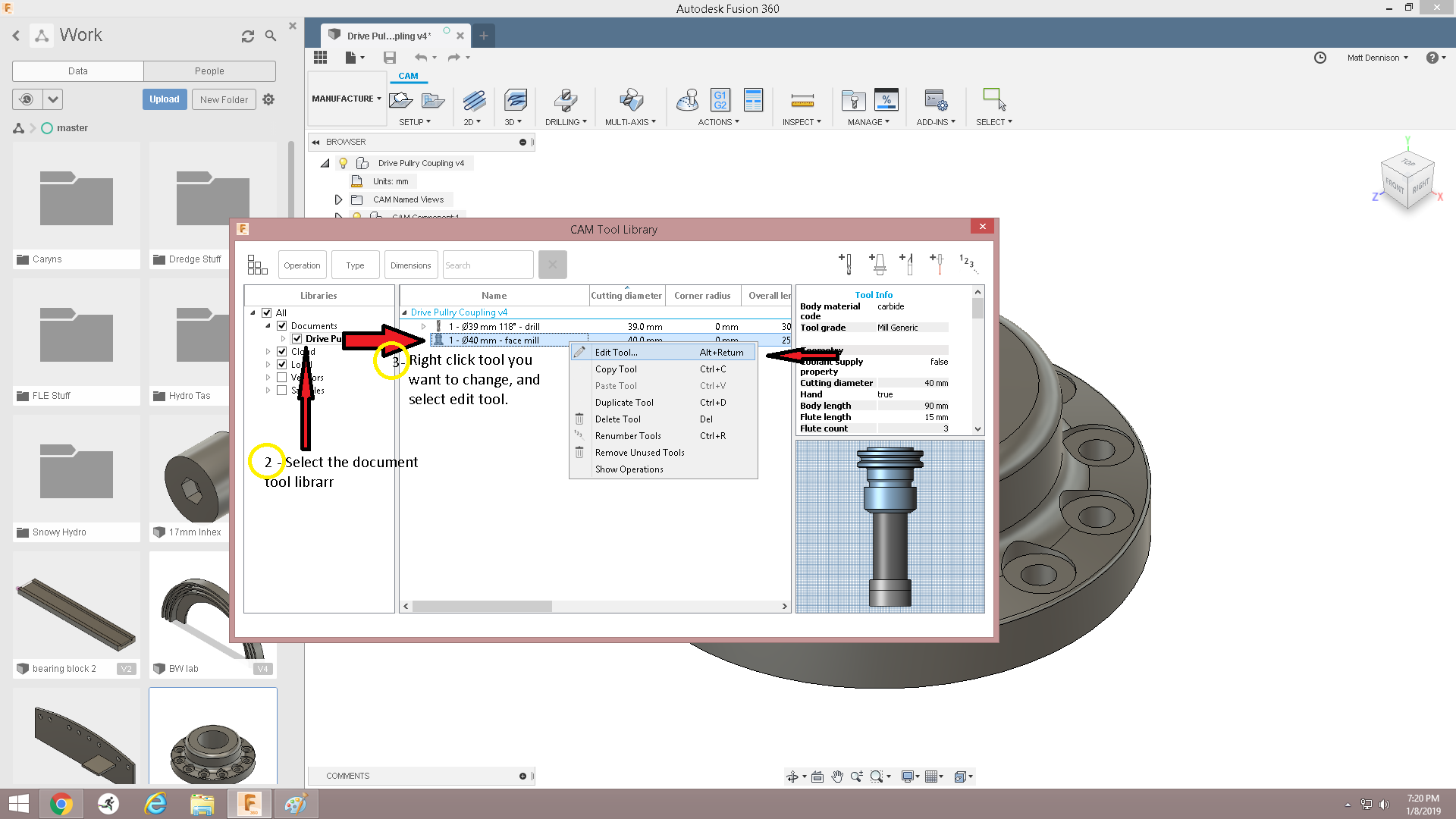Choose Renumber Tools in context menu
The height and width of the screenshot is (819, 1456).
663,436
